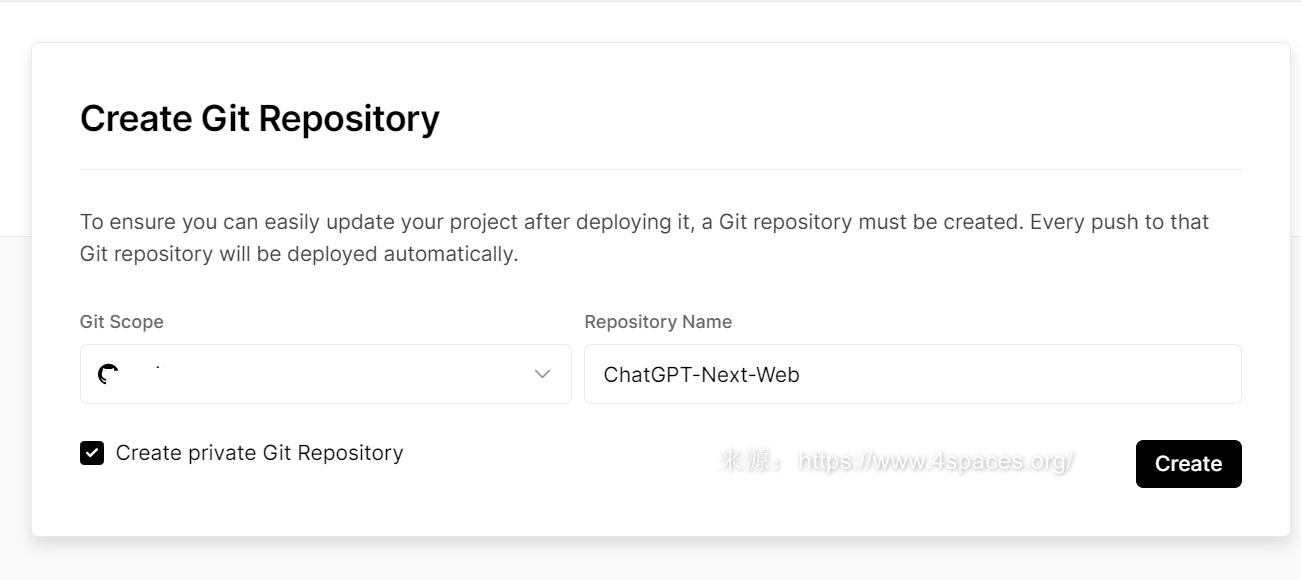This screenshot has height=580, width=1301.
Task: Click the 'Repository Name' field label
Action: pos(658,322)
